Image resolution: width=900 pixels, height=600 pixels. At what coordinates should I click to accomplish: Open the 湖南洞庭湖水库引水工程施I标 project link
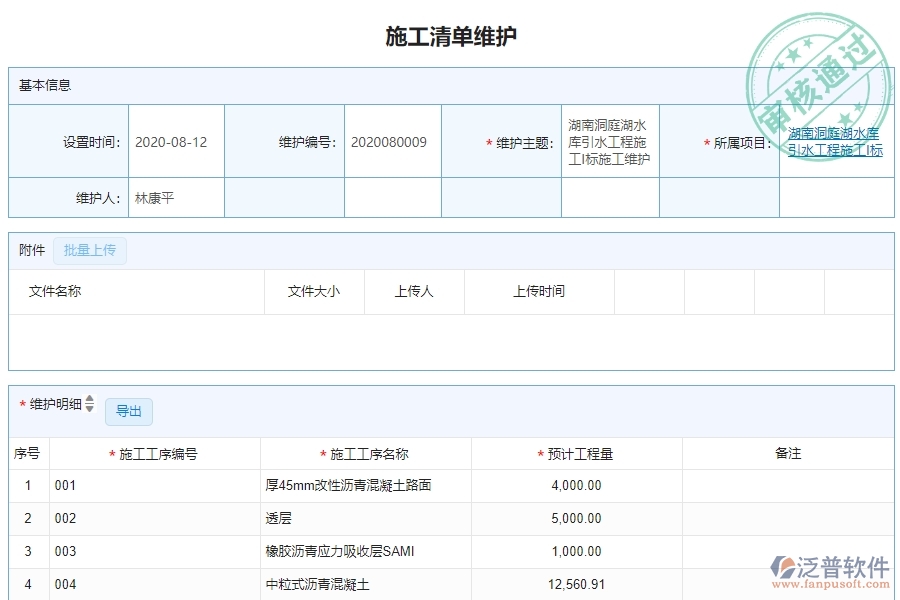[x=833, y=141]
